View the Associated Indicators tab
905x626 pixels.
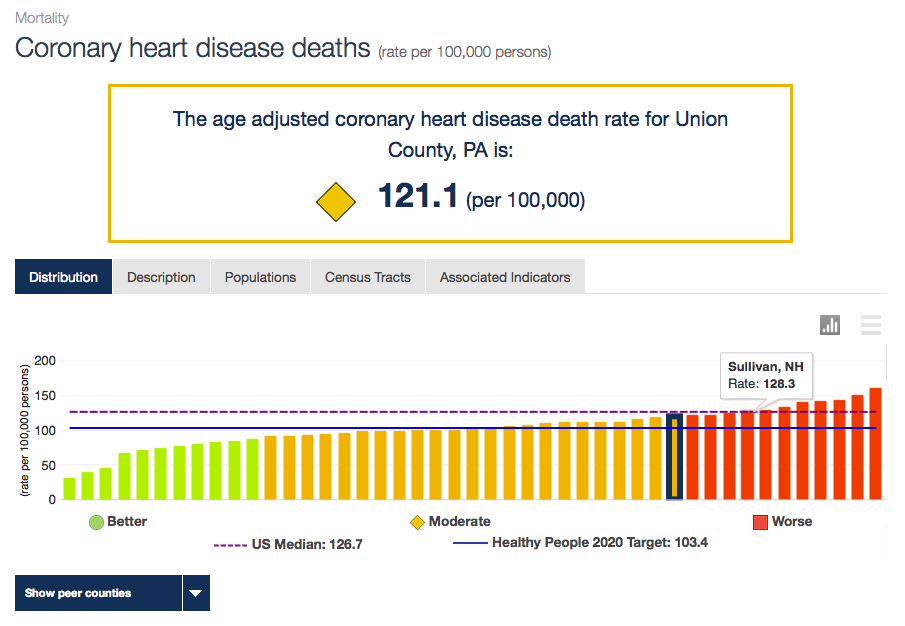[505, 276]
